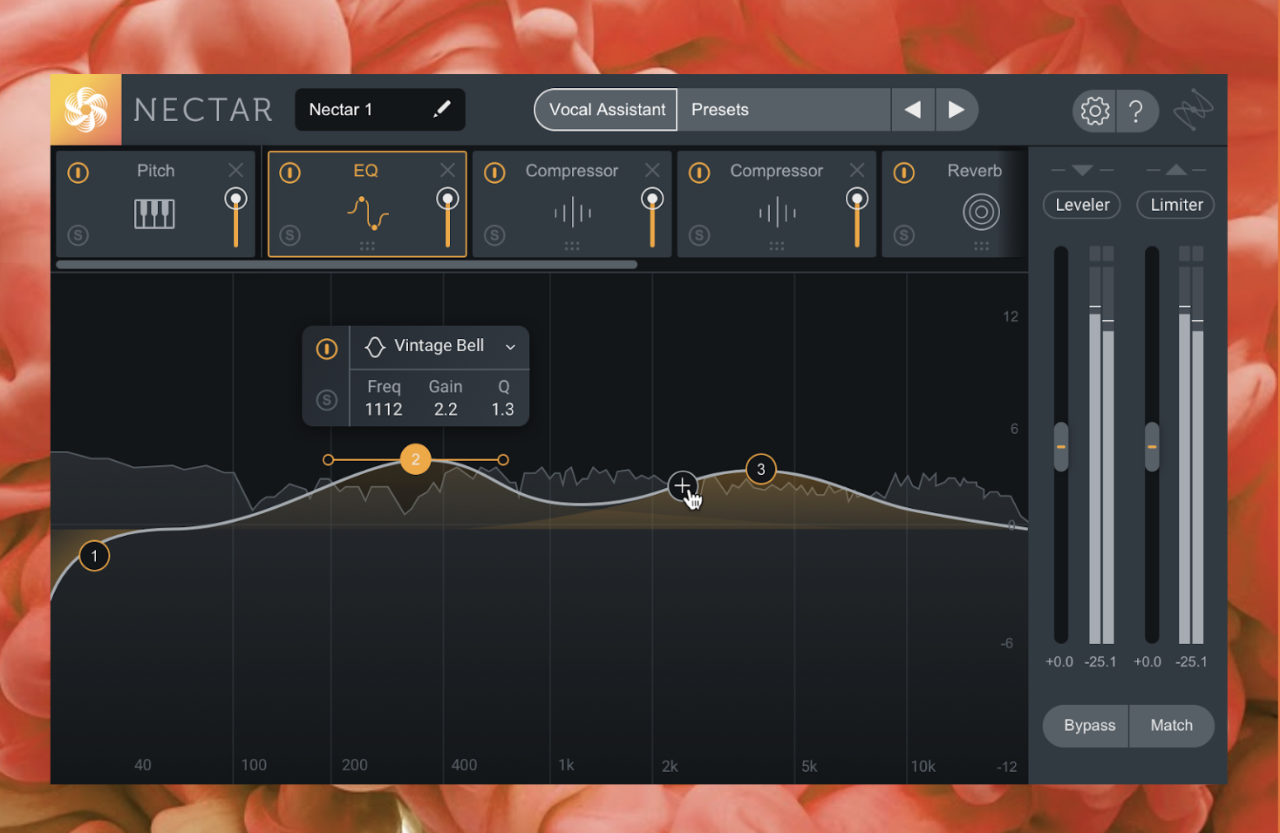Click the Vintage Bell filter shape icon
This screenshot has width=1280, height=833.
click(375, 347)
